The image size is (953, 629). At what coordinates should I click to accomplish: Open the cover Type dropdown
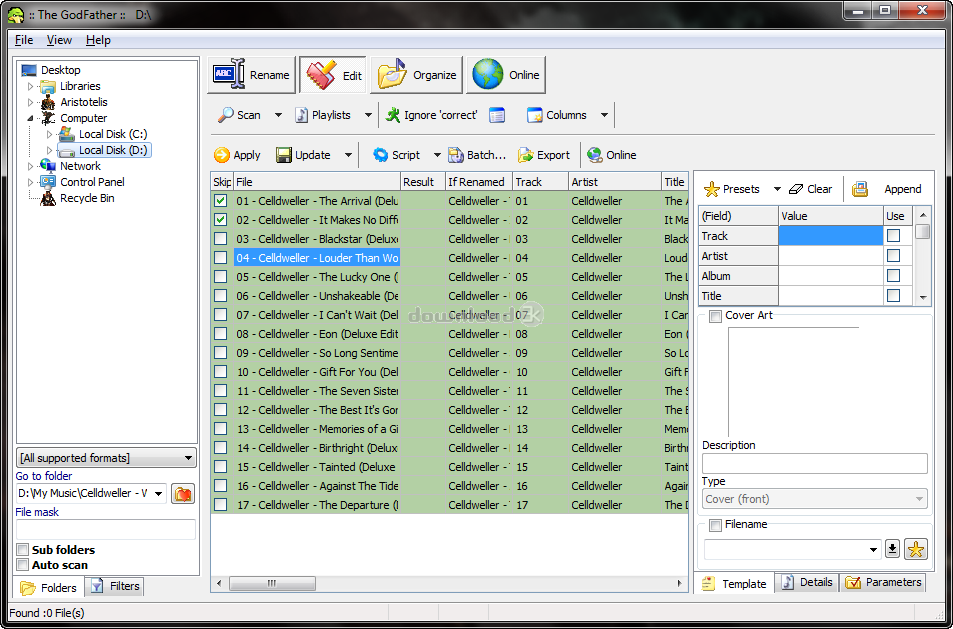(x=814, y=499)
